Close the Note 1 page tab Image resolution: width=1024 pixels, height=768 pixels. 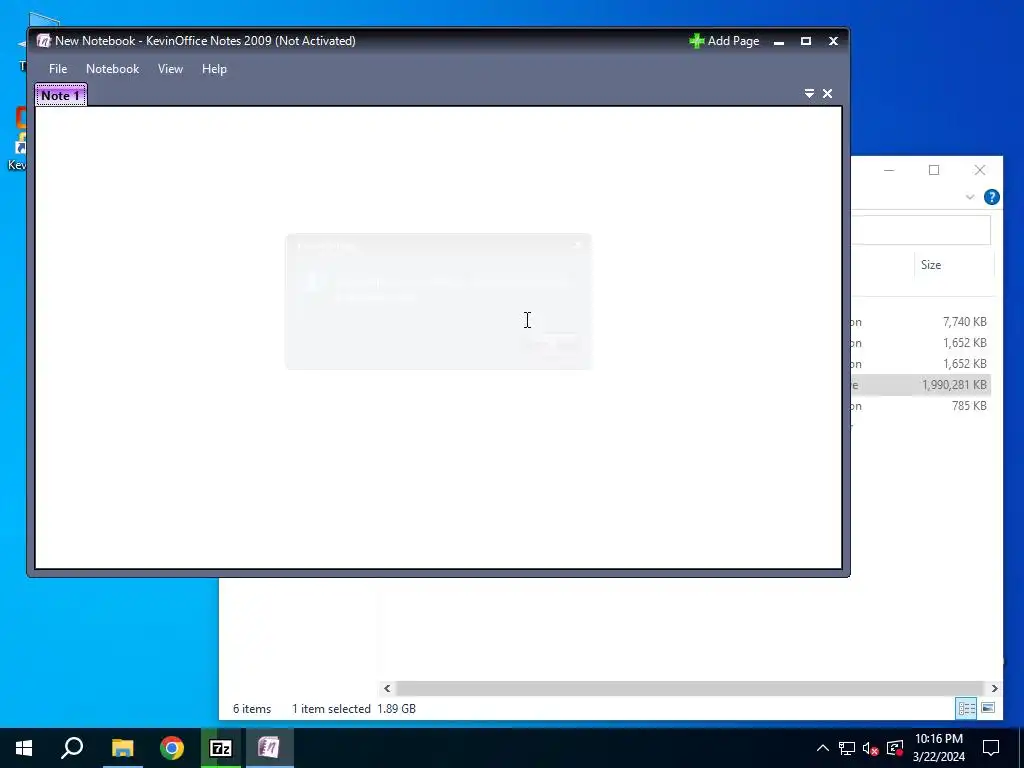[827, 93]
